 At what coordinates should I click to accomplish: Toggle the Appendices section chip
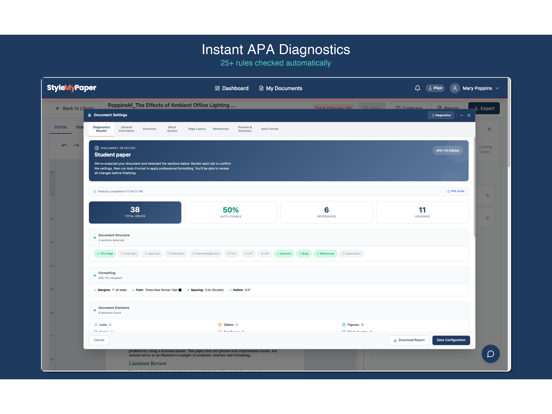(x=351, y=253)
